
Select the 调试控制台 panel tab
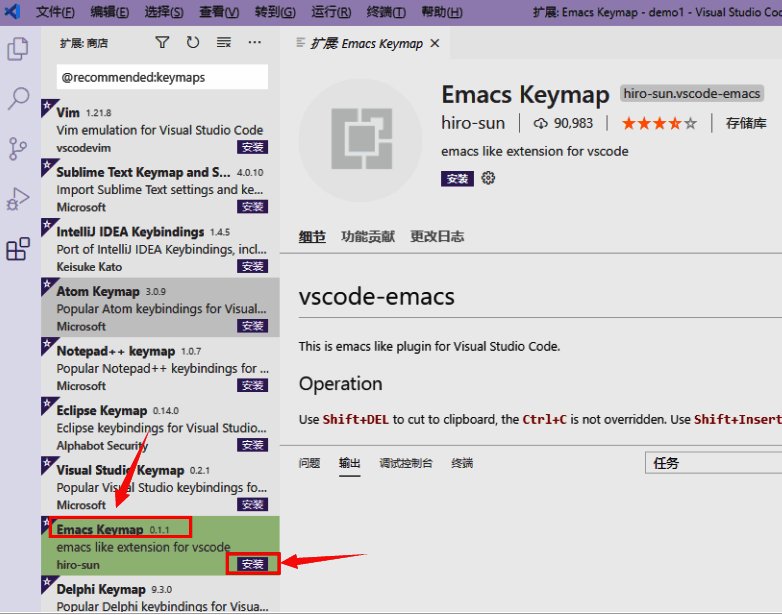point(405,463)
